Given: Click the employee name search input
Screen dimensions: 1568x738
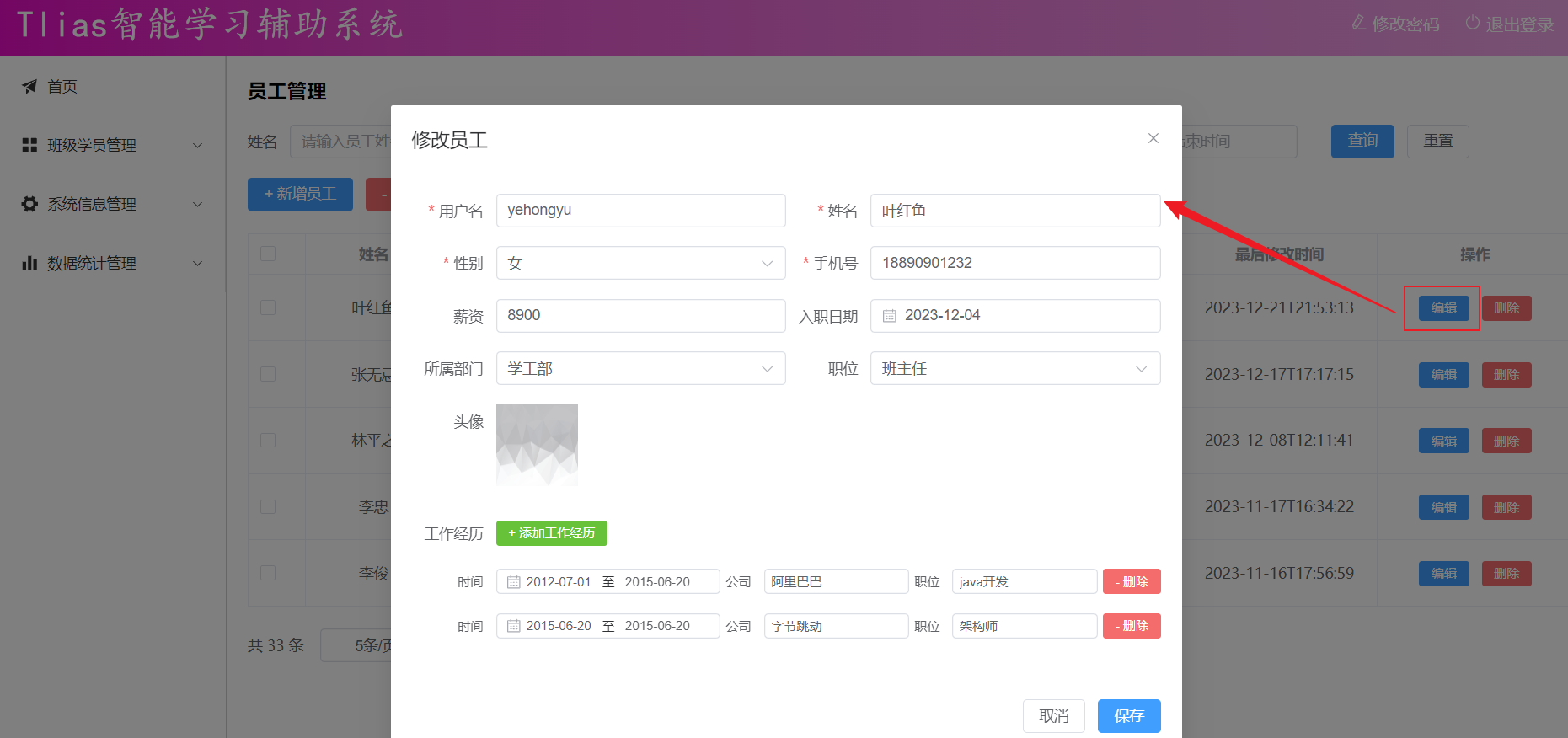Looking at the screenshot, I should [340, 142].
